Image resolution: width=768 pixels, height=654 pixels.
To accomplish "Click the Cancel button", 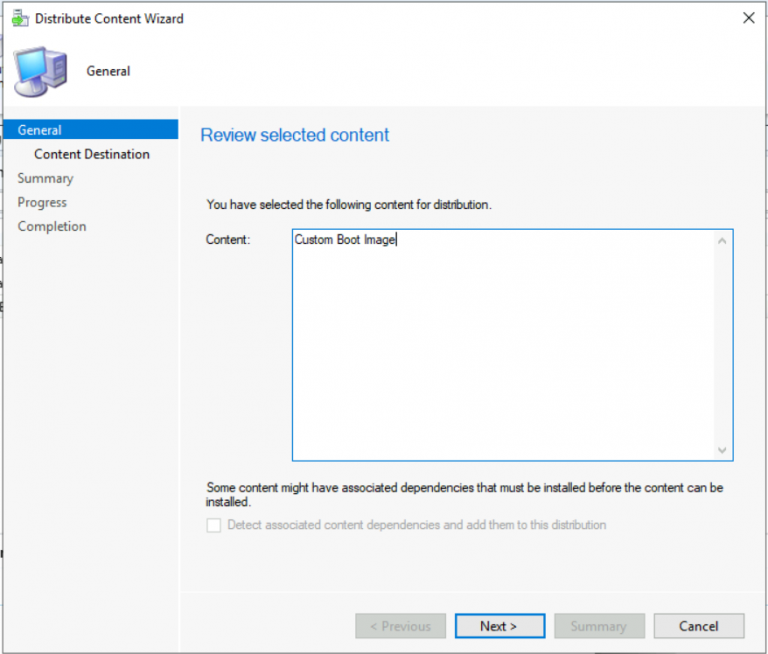I will [x=698, y=626].
